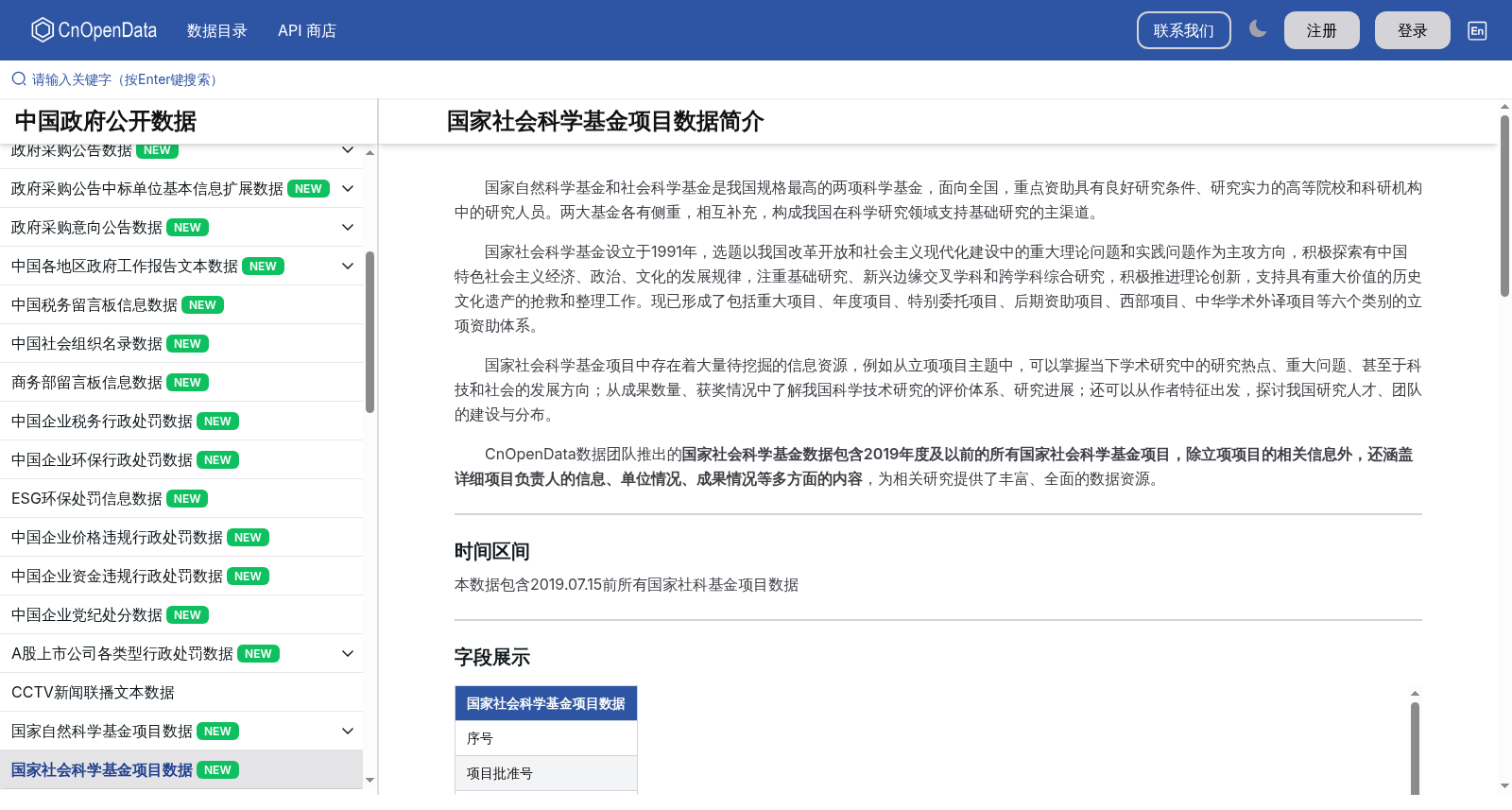This screenshot has width=1512, height=810.
Task: Click the 项目批准号 field row
Action: (x=546, y=773)
